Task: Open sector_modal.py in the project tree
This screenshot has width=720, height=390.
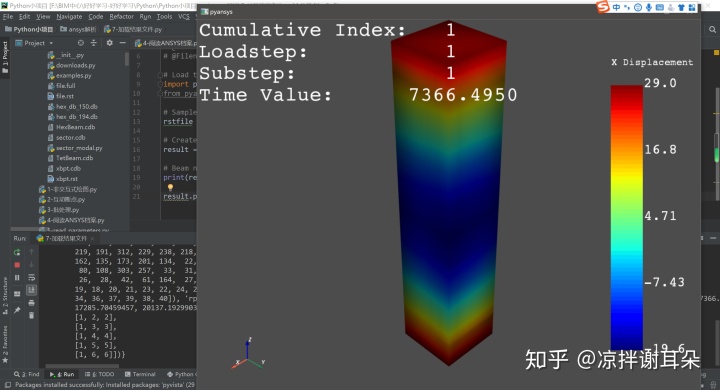Action: point(75,148)
